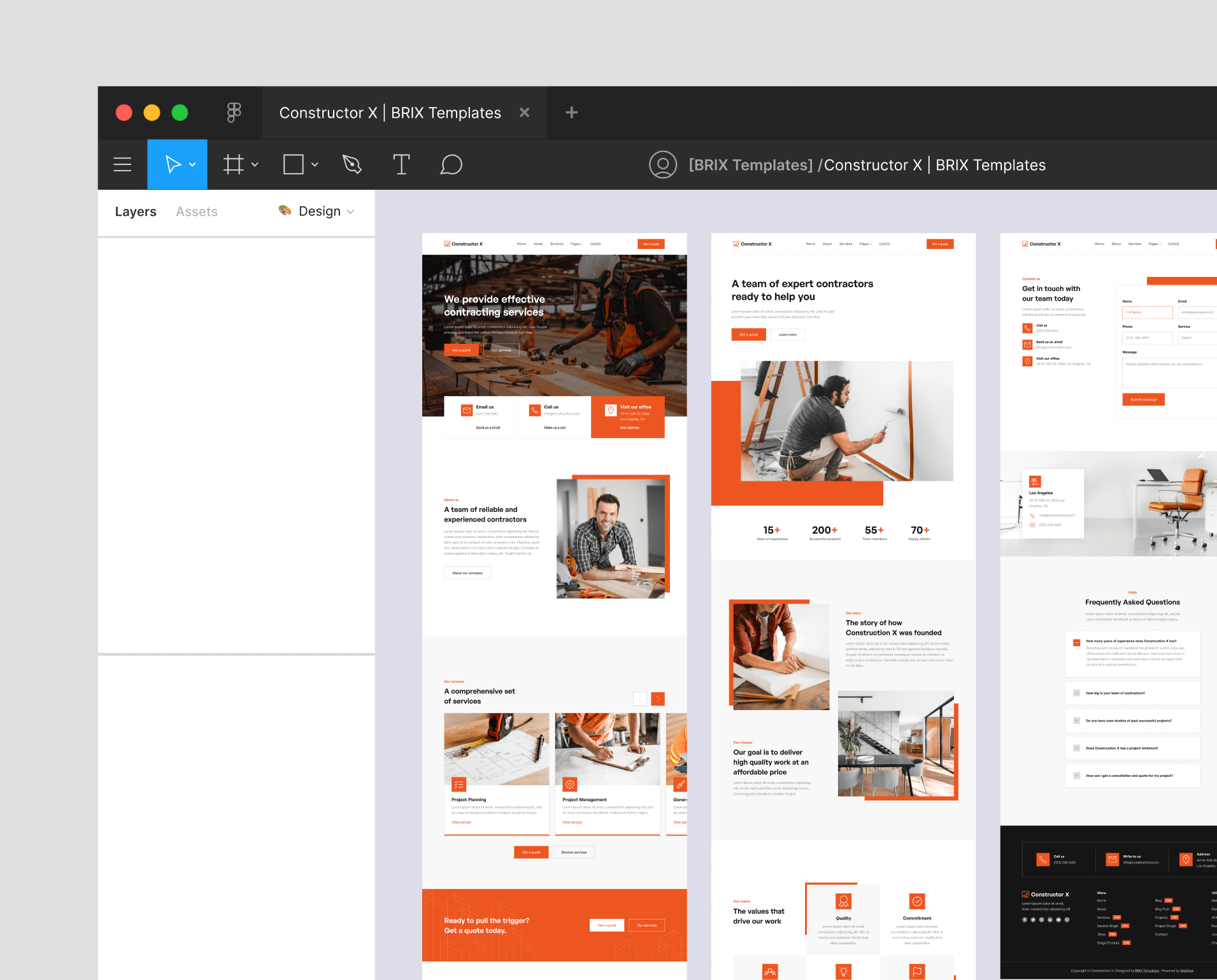Select the Pen tool
This screenshot has height=980, width=1217.
click(352, 164)
